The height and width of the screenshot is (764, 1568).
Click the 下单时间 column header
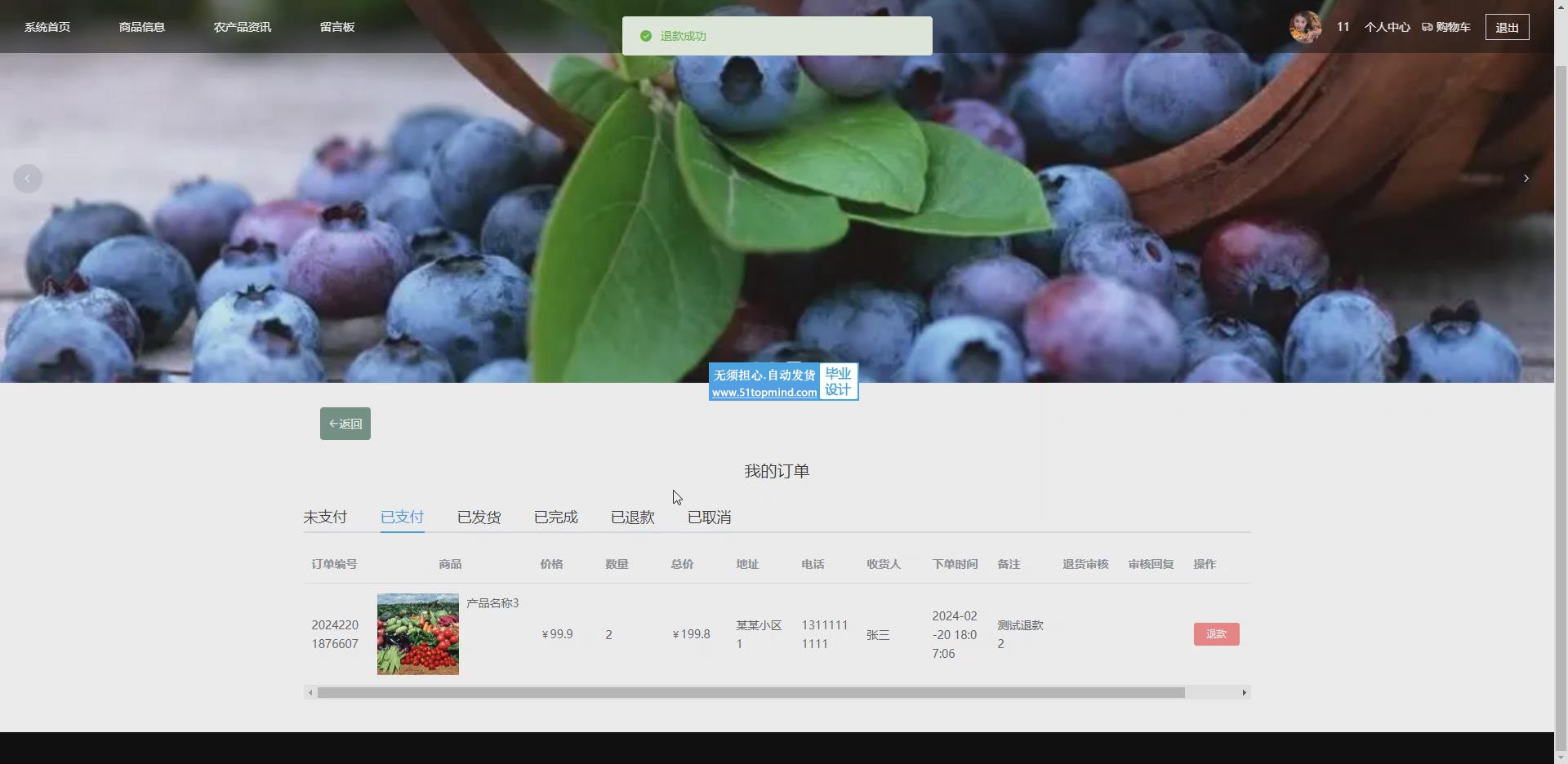pos(955,564)
